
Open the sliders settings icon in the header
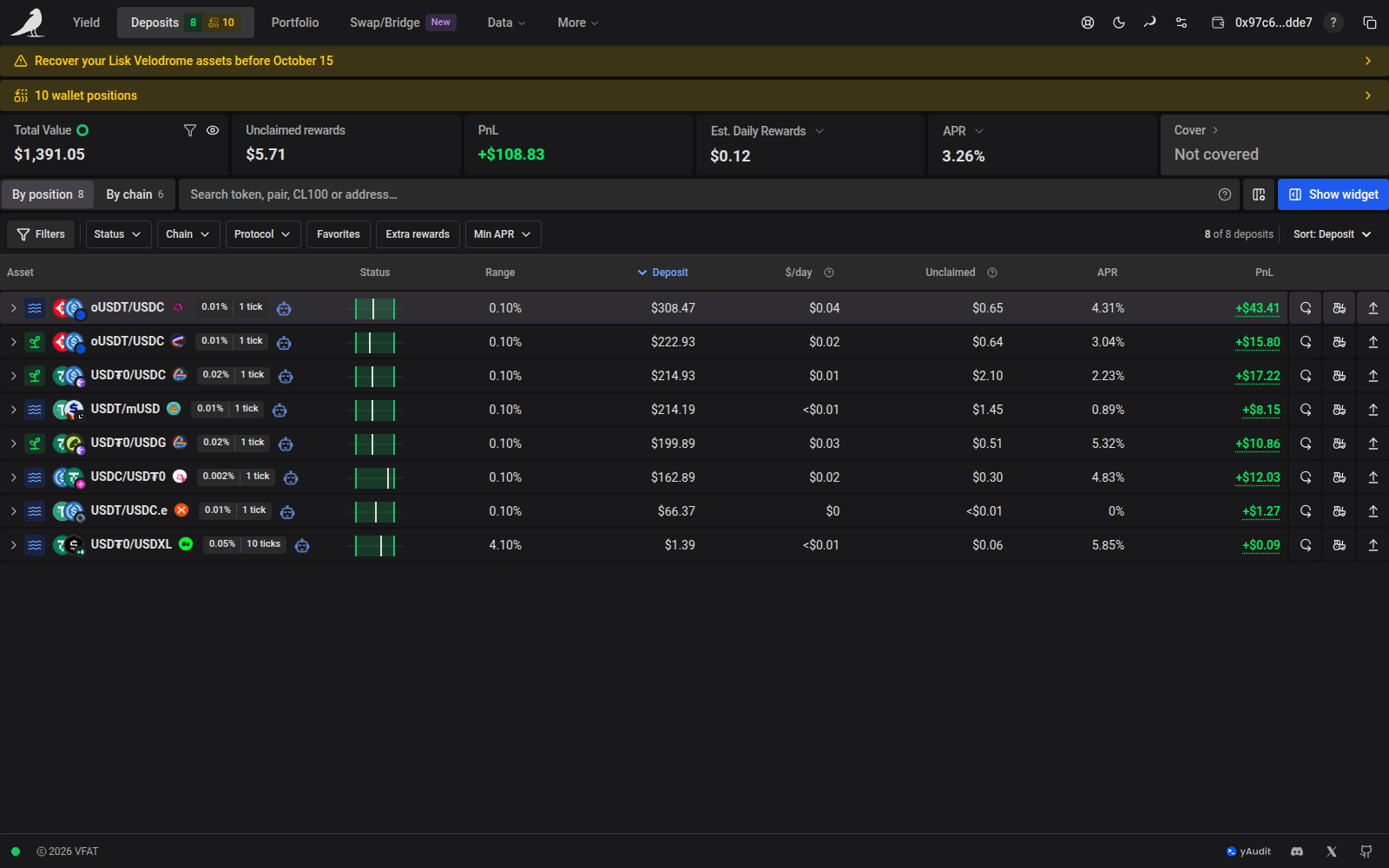point(1182,23)
